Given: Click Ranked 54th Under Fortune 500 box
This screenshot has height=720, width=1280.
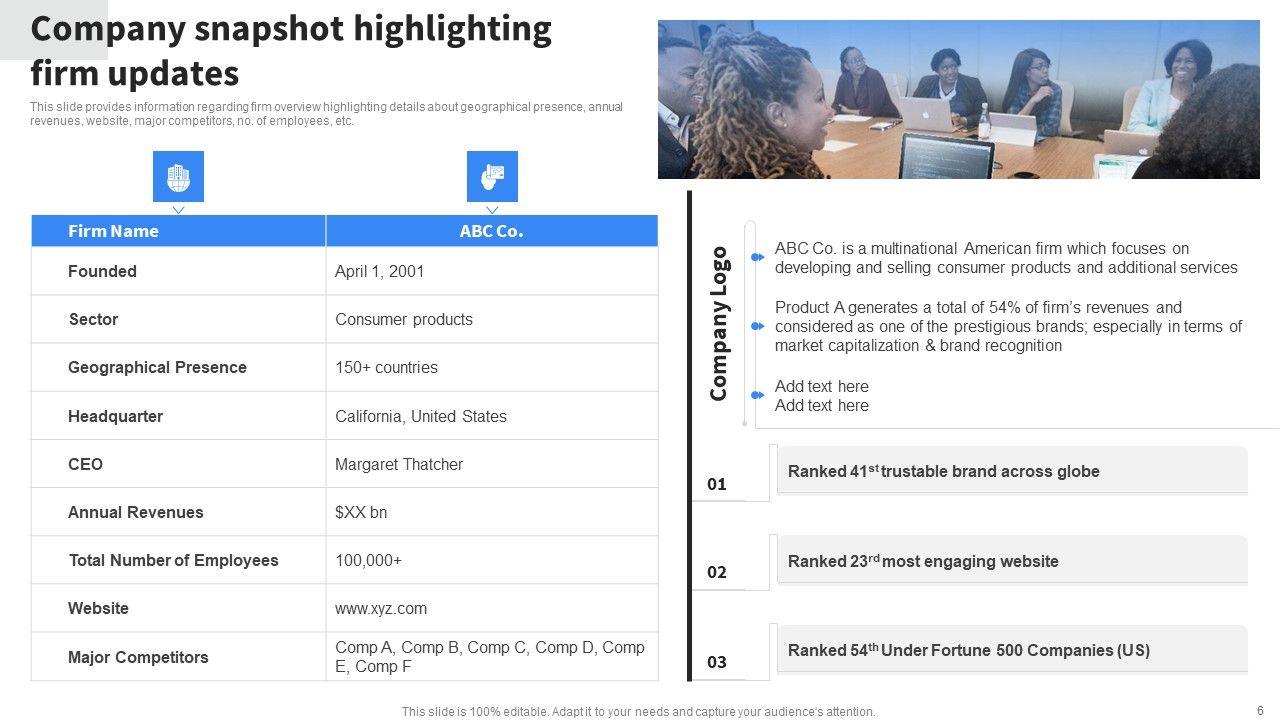Looking at the screenshot, I should click(x=1011, y=650).
